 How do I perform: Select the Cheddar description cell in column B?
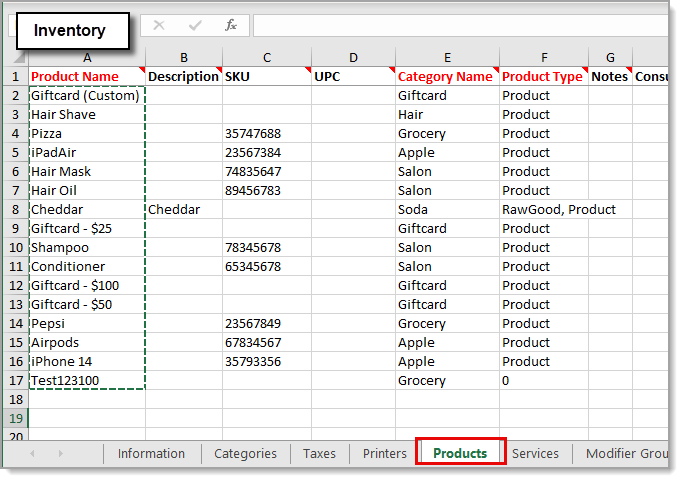tap(184, 210)
